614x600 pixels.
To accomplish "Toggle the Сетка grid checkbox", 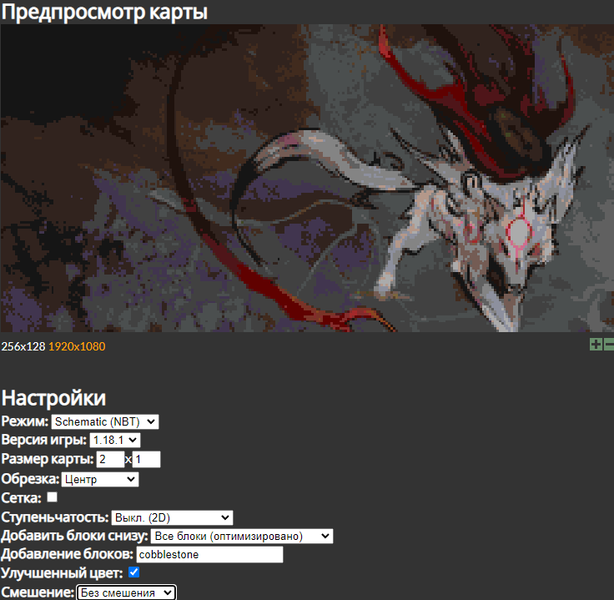I will (52, 497).
